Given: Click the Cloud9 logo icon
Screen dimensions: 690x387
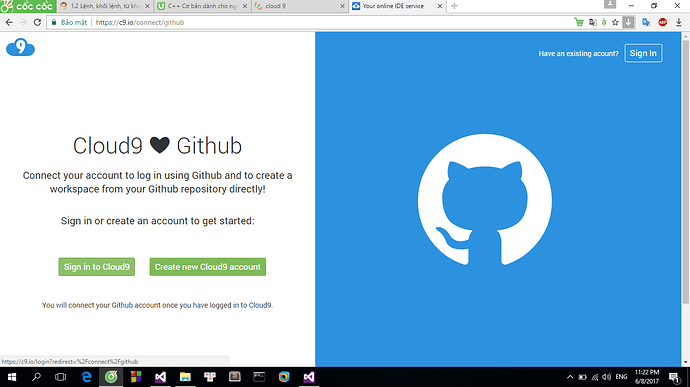Looking at the screenshot, I should [x=20, y=47].
